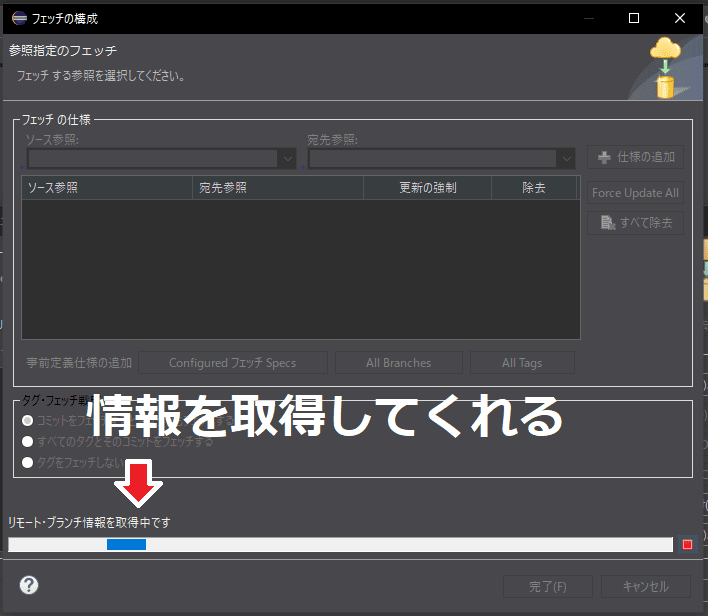The height and width of the screenshot is (616, 708).
Task: Click 更新の強制 column header
Action: click(428, 187)
